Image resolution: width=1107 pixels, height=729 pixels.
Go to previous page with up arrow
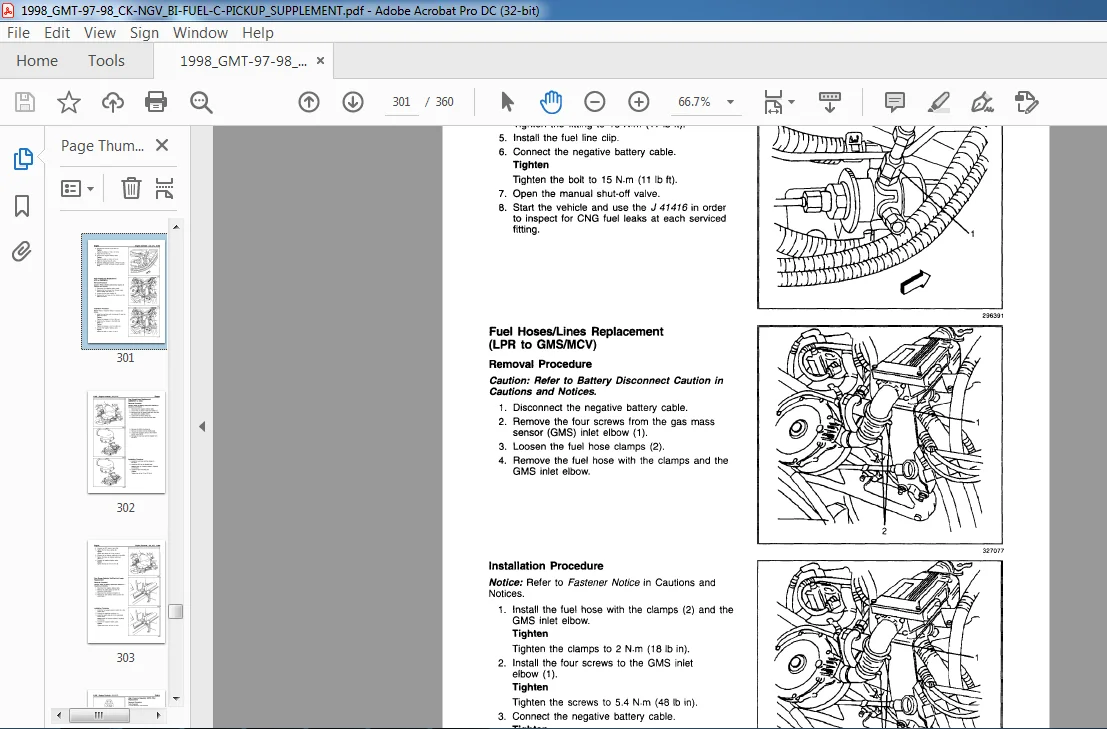[309, 102]
